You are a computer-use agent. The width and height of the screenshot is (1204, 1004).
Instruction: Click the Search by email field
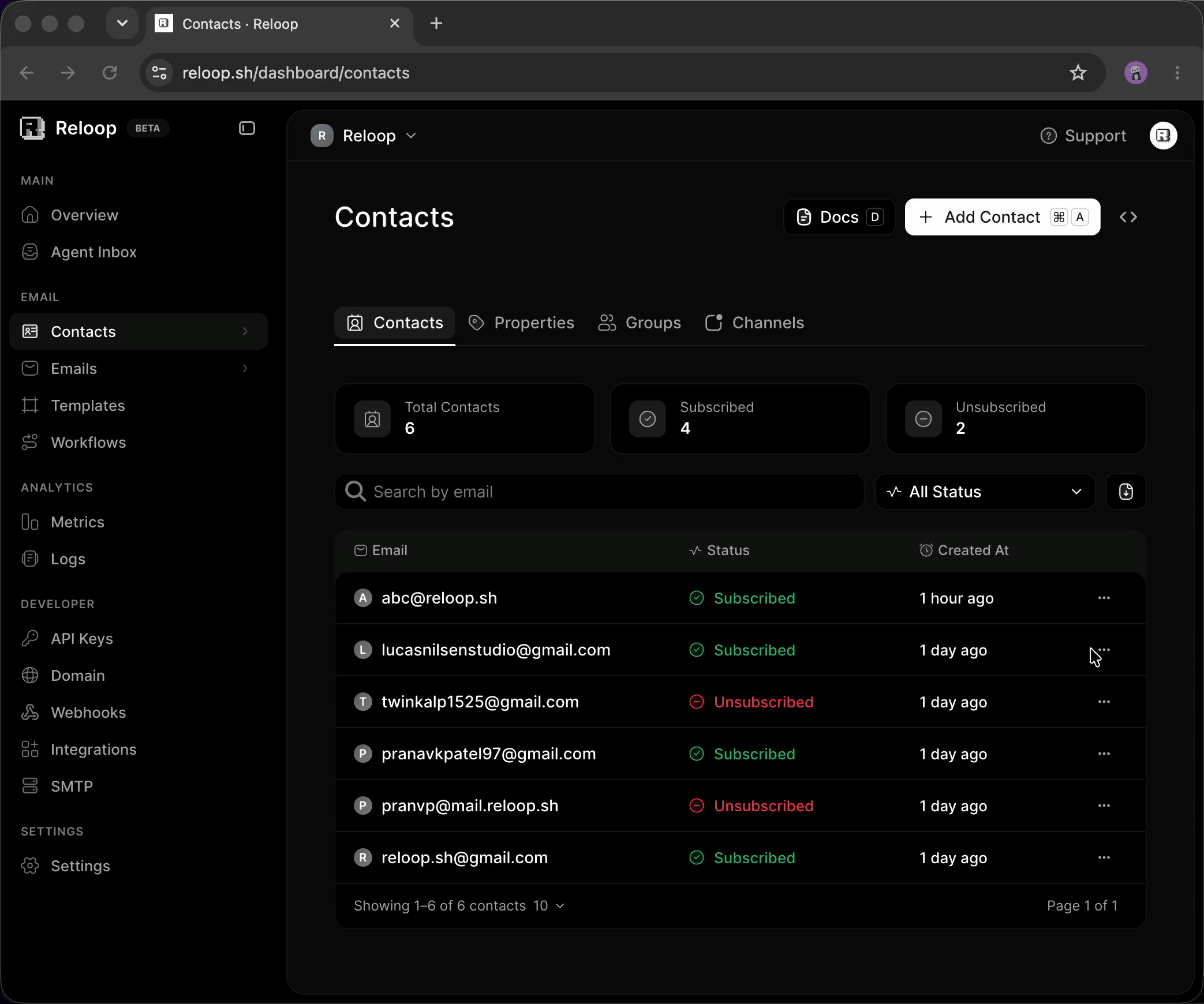coord(599,492)
